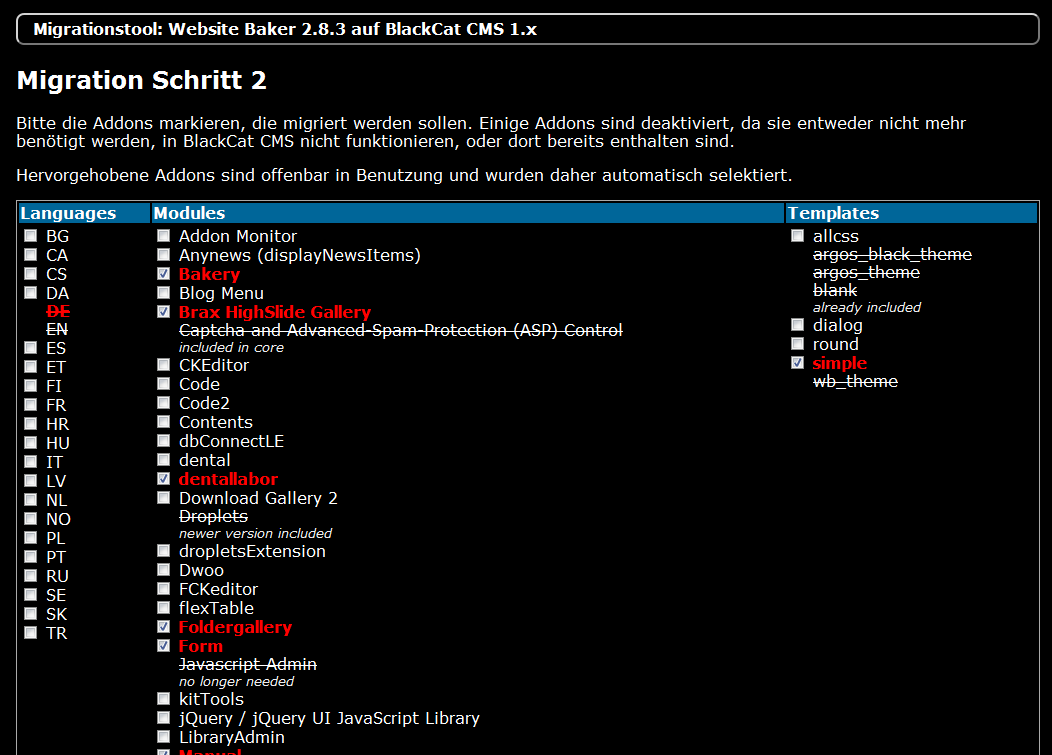1052x755 pixels.
Task: Enable the FI language checkbox
Action: click(x=31, y=385)
